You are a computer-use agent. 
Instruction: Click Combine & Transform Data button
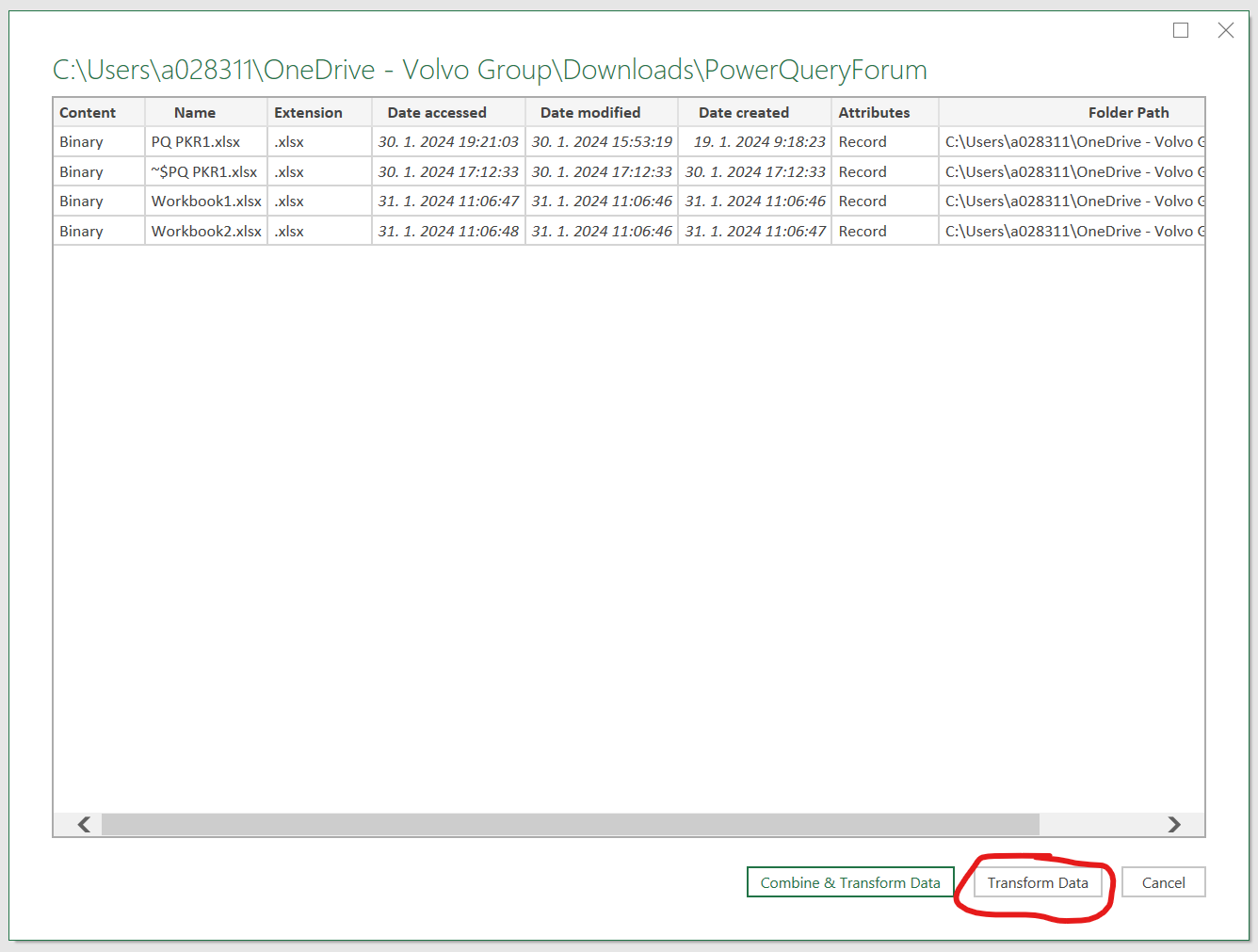pos(850,882)
